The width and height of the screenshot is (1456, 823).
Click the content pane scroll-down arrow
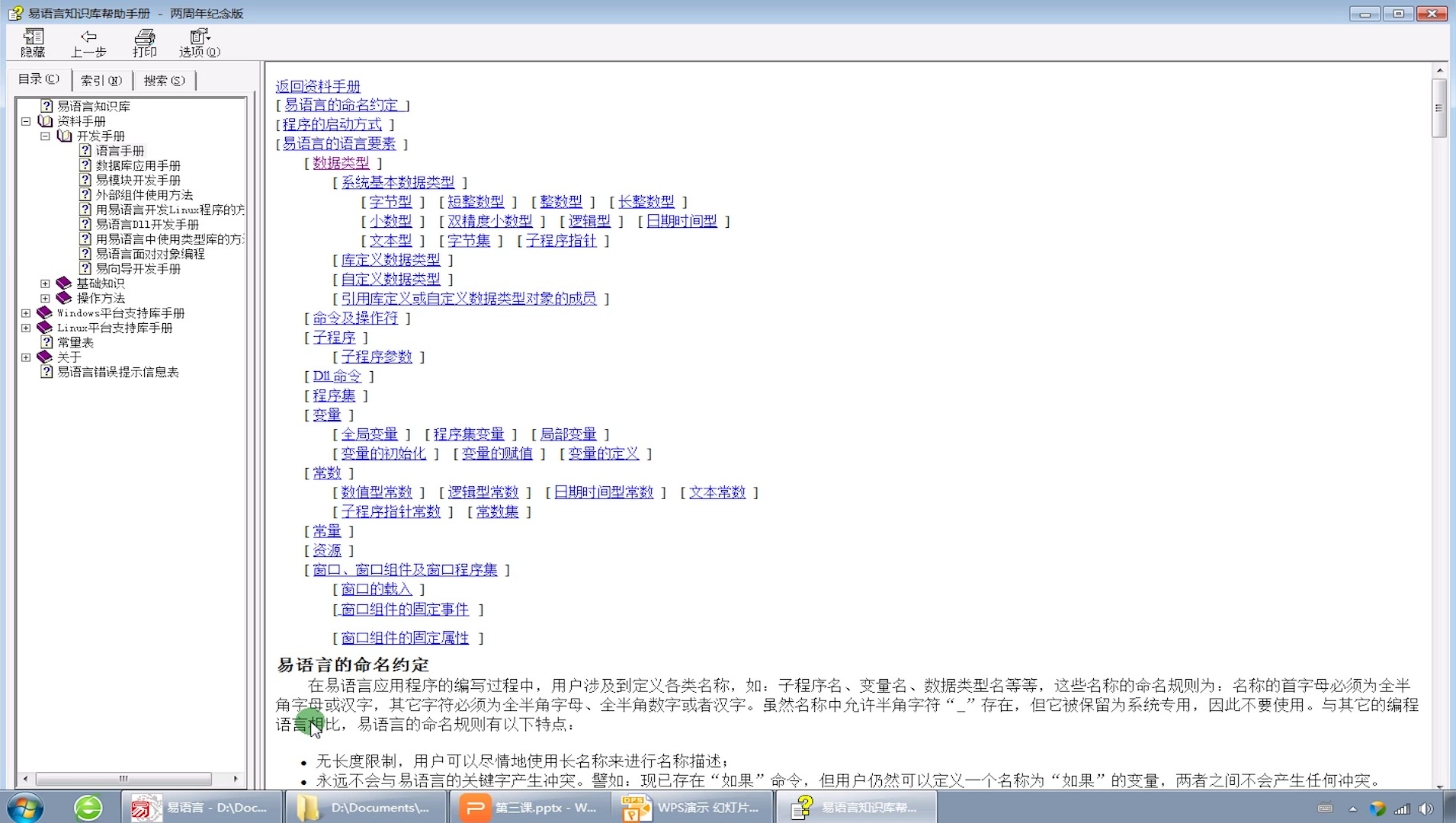[x=1439, y=785]
